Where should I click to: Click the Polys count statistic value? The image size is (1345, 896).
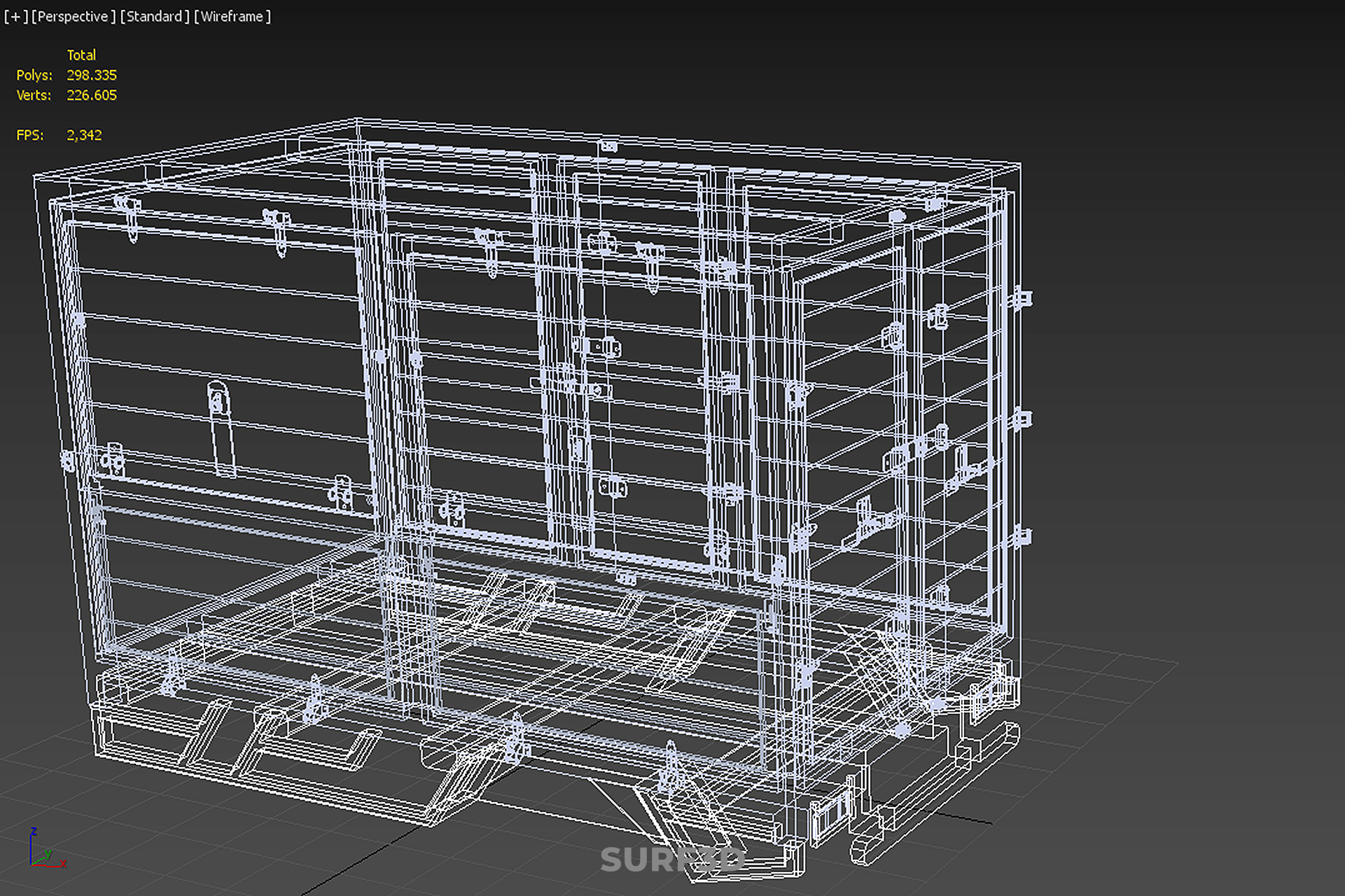(x=91, y=75)
